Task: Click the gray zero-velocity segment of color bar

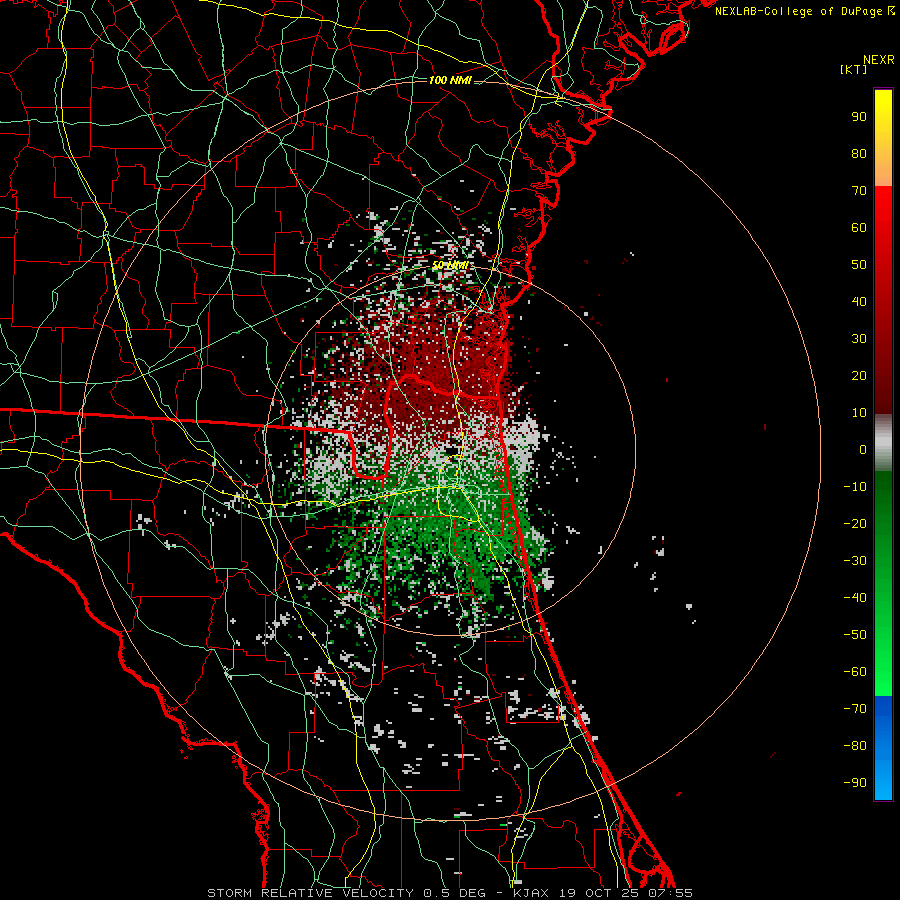Action: click(x=883, y=443)
